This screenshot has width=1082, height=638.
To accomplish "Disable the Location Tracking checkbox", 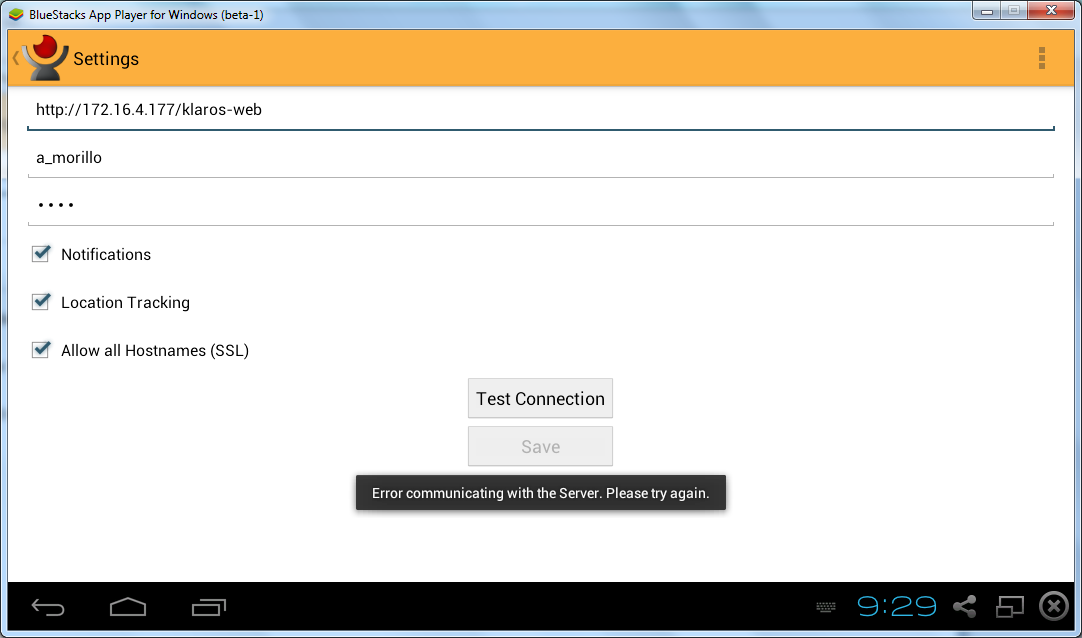I will pyautogui.click(x=41, y=302).
